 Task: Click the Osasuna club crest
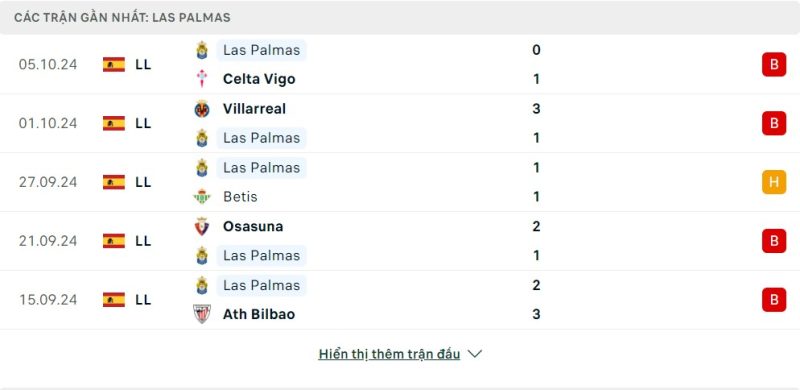point(202,226)
